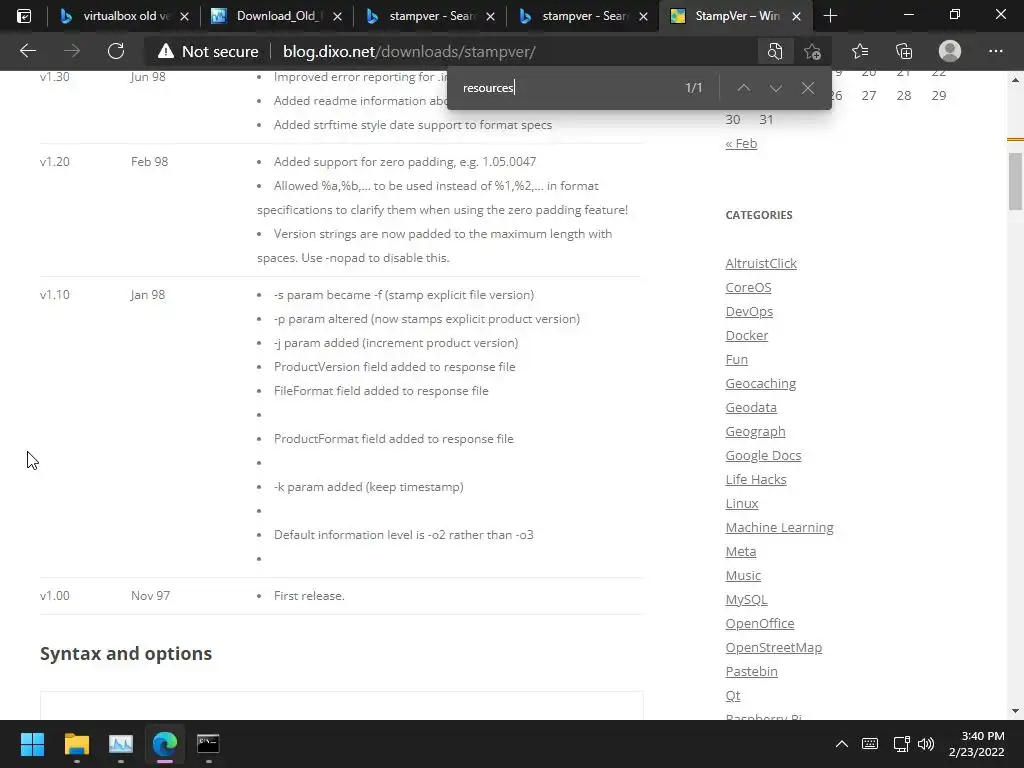Open the Geocaching category link
The height and width of the screenshot is (768, 1024).
(x=761, y=383)
